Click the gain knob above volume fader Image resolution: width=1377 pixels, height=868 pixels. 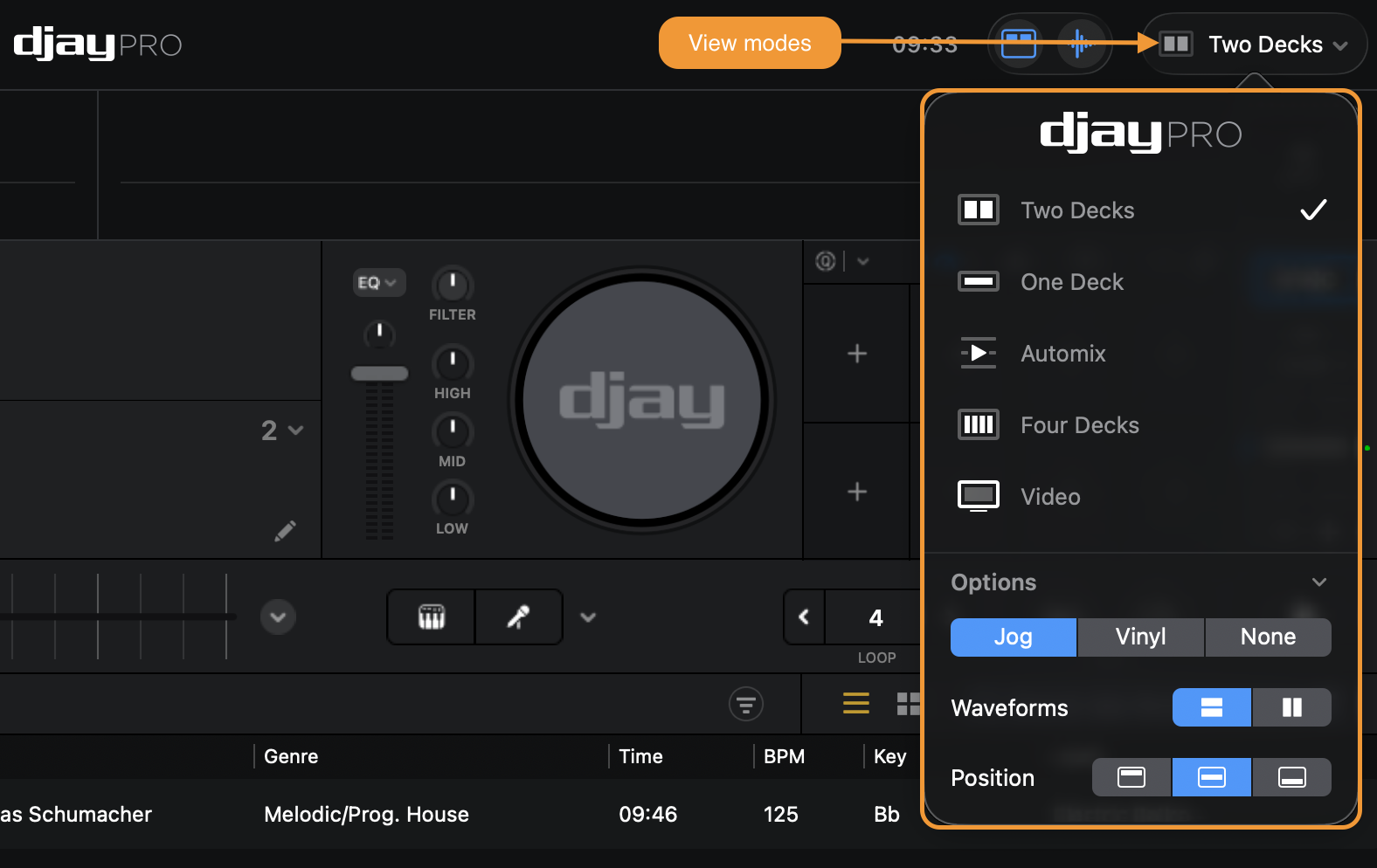[379, 334]
